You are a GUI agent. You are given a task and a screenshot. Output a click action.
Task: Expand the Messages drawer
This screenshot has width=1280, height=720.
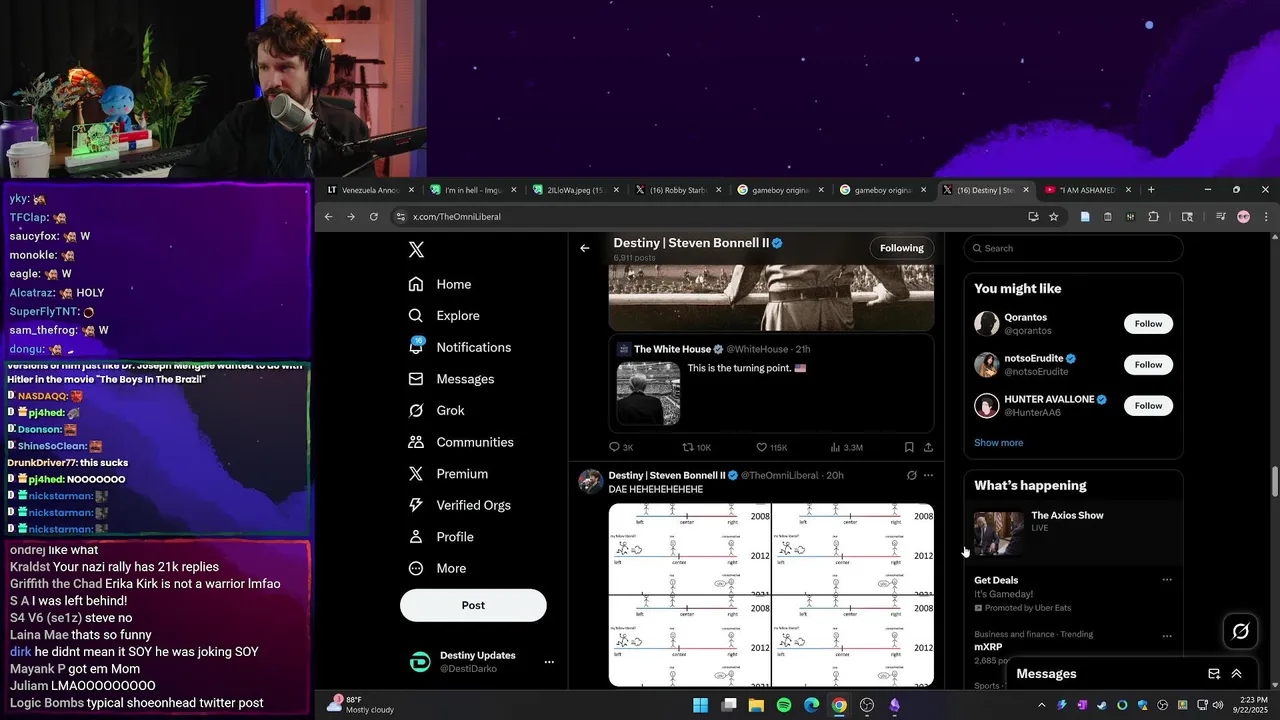[1236, 674]
